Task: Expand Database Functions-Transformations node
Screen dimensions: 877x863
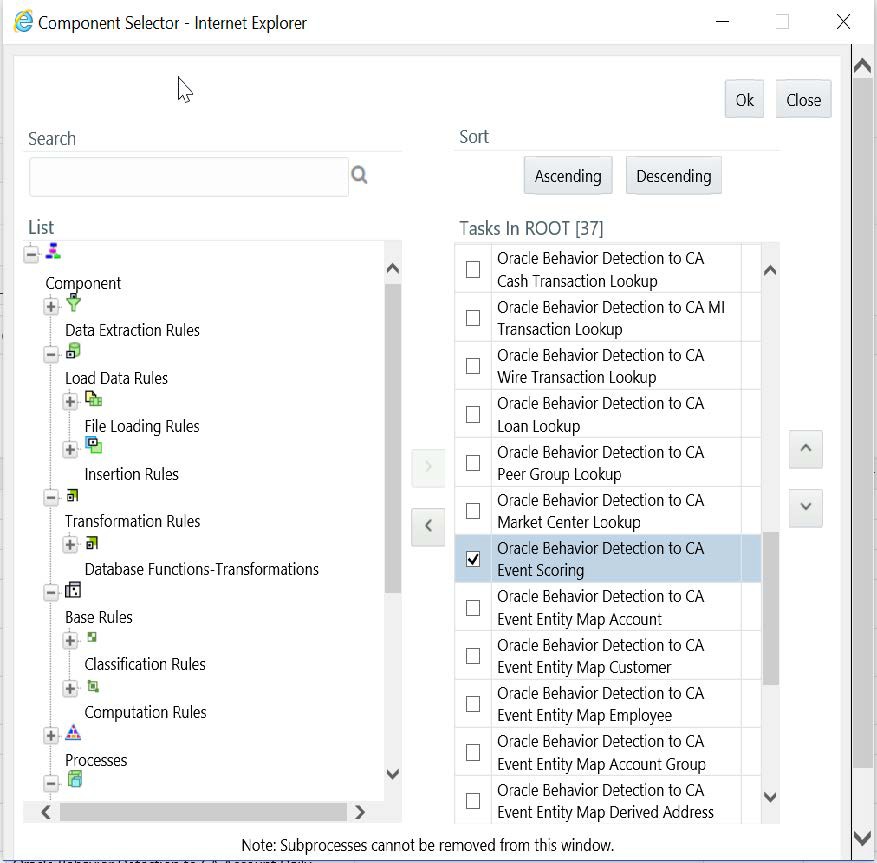Action: click(x=70, y=545)
